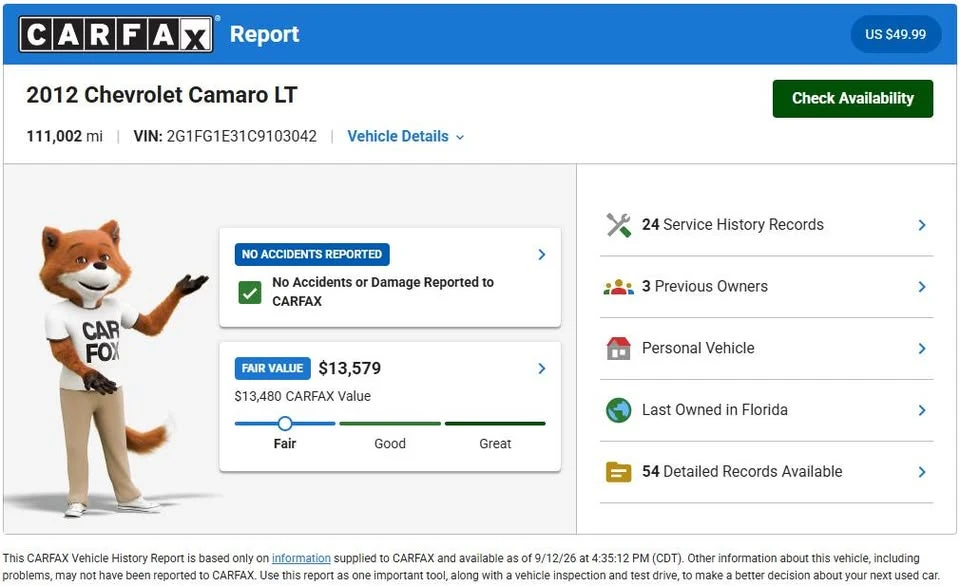Expand the 3 Previous Owners arrow
The image size is (960, 586).
(x=922, y=287)
